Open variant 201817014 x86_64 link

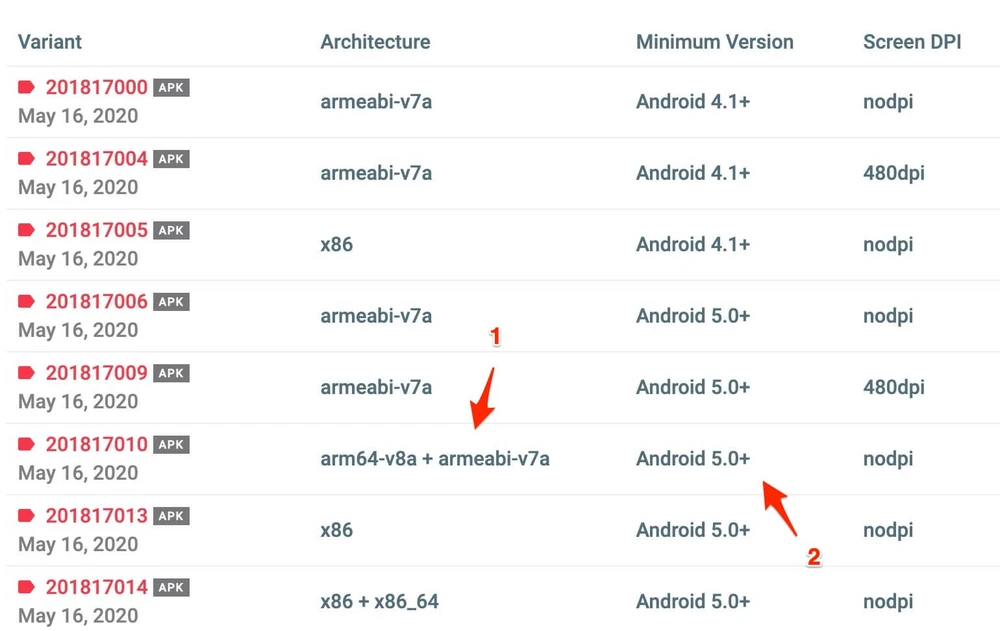(x=96, y=587)
